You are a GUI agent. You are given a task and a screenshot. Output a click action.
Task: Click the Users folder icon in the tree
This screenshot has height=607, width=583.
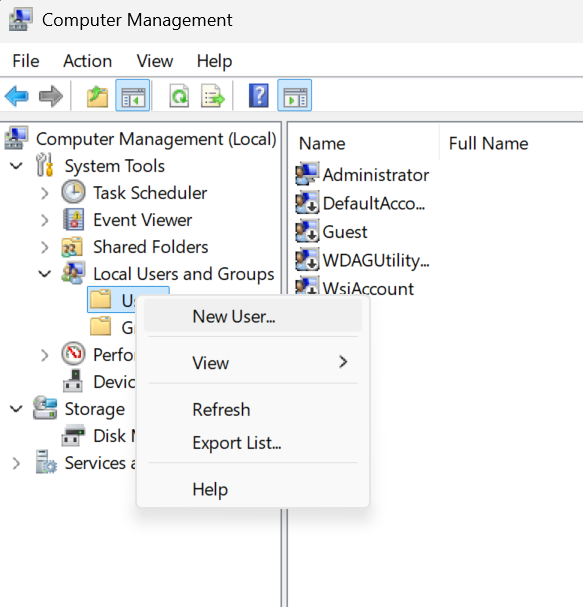point(100,300)
